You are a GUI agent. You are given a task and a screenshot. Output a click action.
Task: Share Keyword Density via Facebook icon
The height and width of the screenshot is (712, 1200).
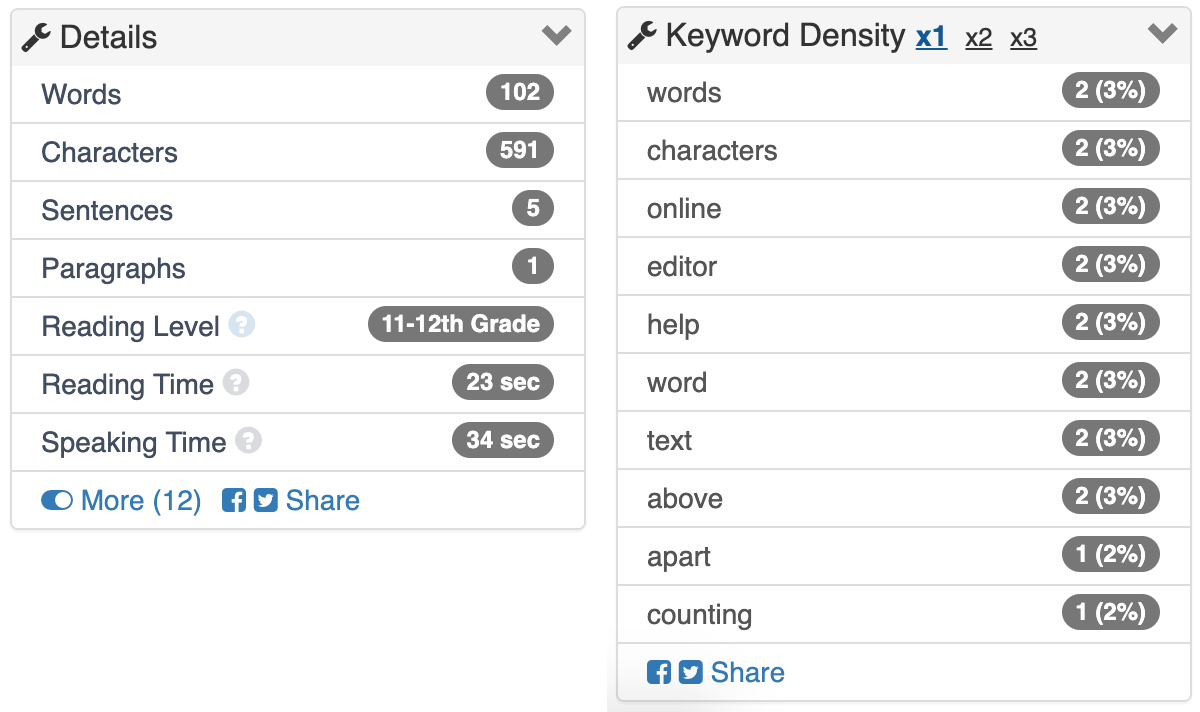tap(659, 673)
